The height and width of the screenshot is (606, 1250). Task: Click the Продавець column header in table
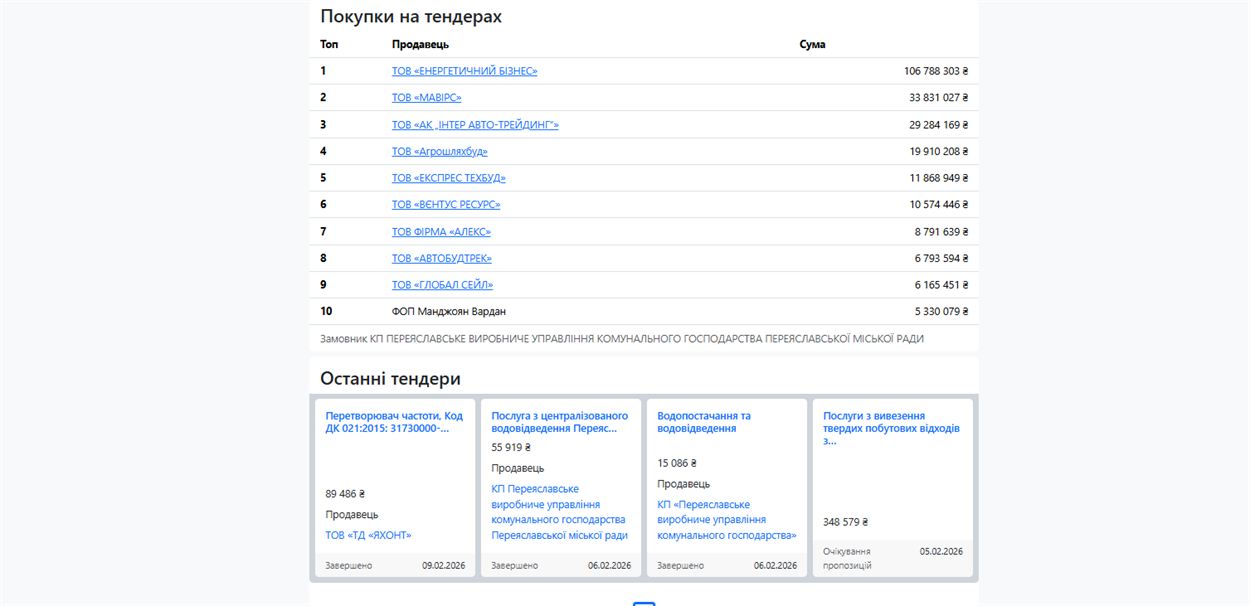pyautogui.click(x=420, y=45)
